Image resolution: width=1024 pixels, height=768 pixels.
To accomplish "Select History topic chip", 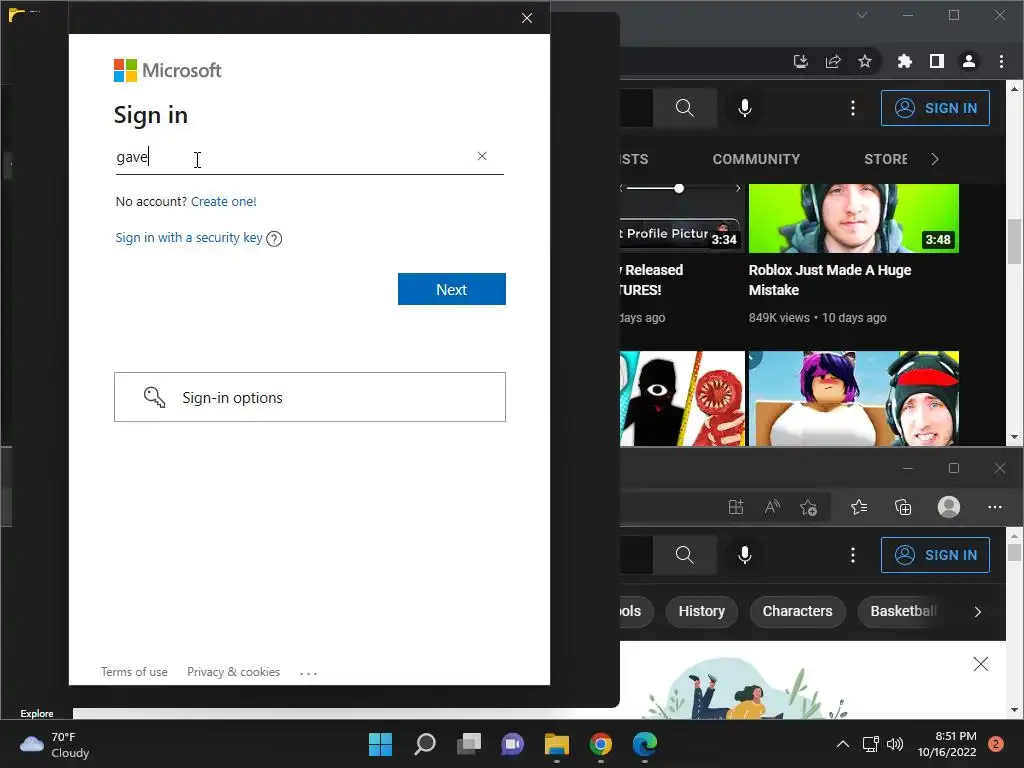I will click(701, 611).
